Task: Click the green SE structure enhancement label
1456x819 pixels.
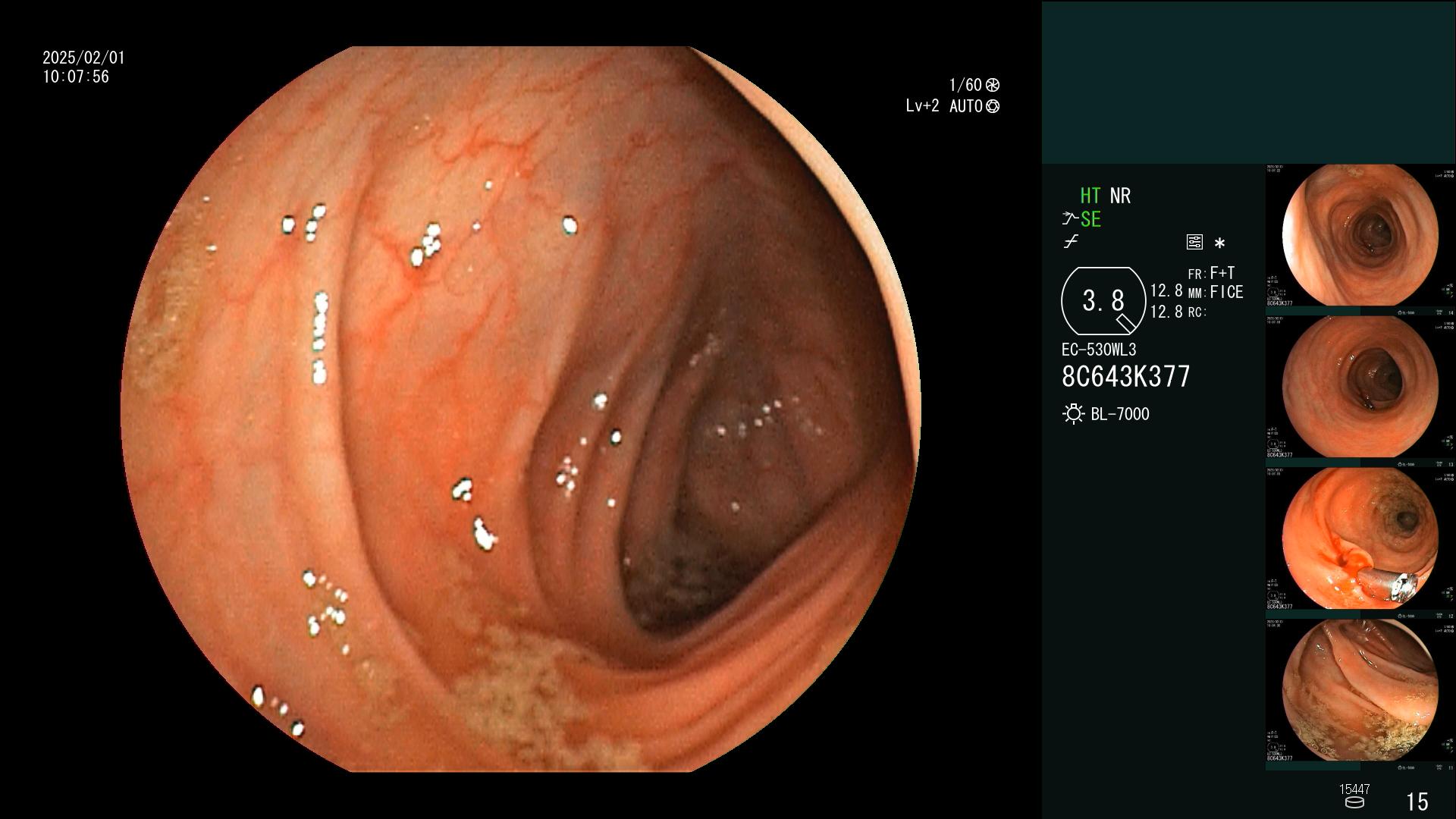Action: [1090, 219]
